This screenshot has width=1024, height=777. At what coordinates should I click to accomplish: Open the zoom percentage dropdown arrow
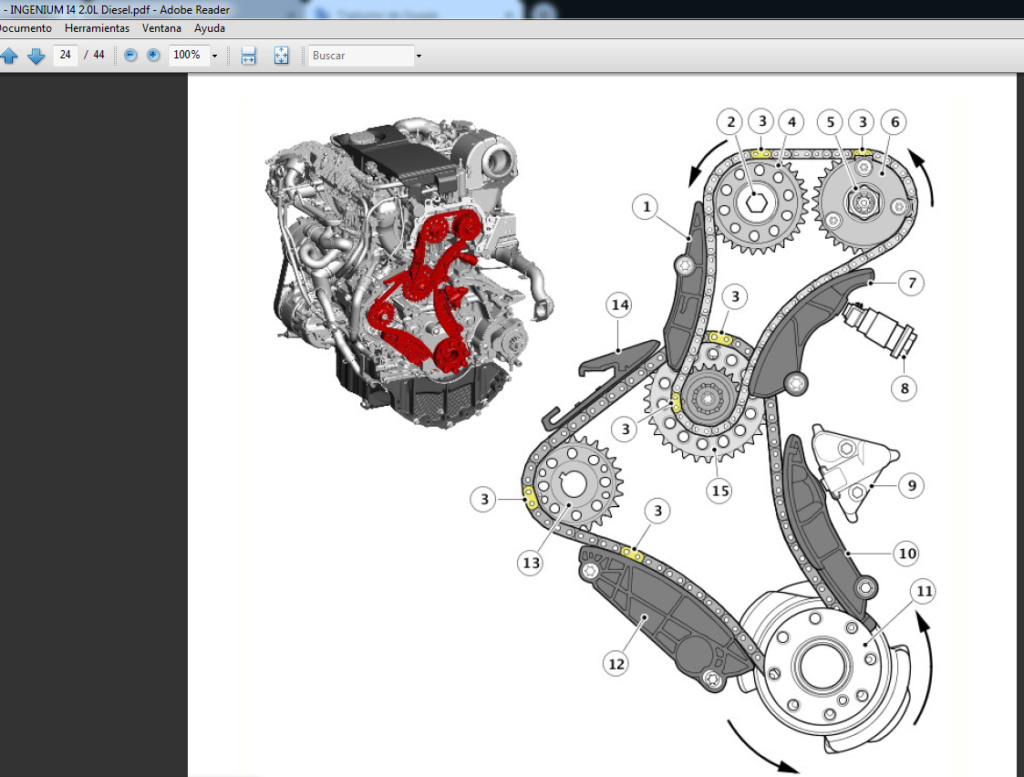[214, 55]
